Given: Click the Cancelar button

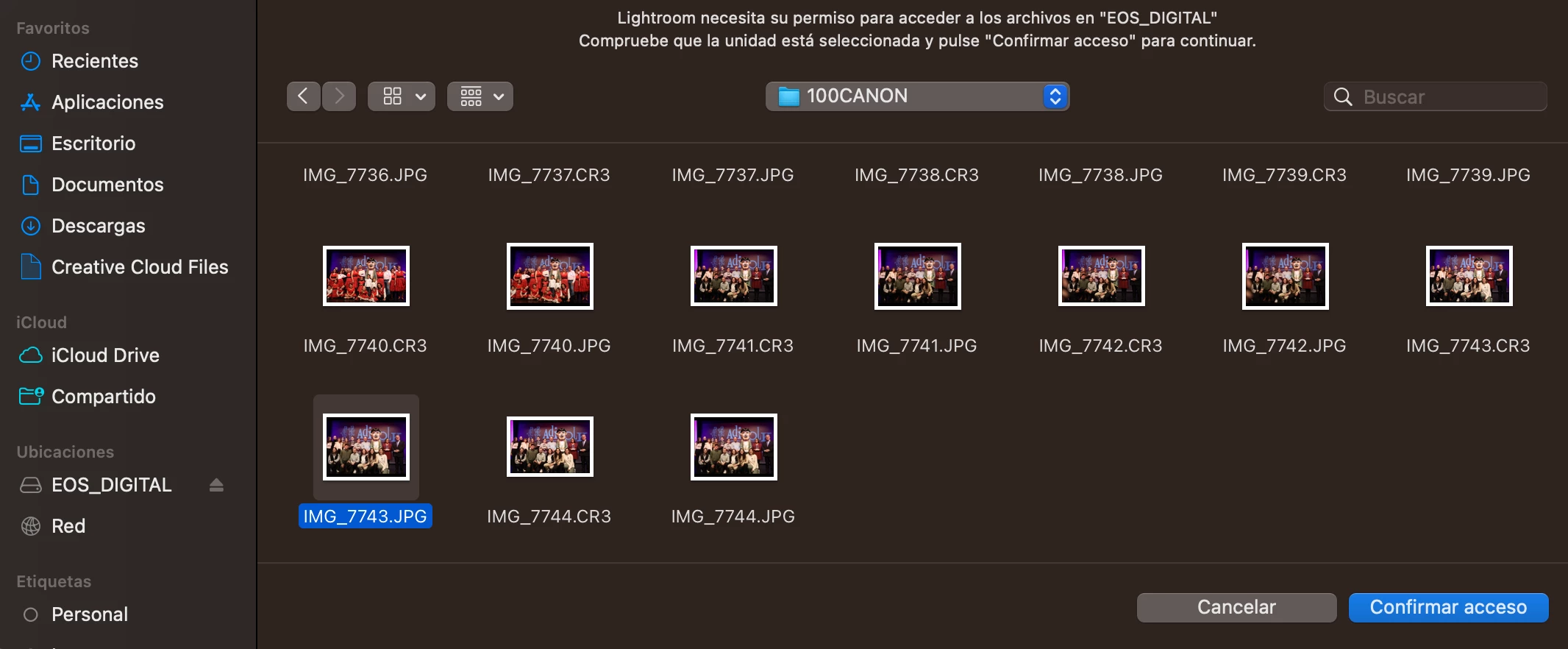Looking at the screenshot, I should pyautogui.click(x=1236, y=607).
